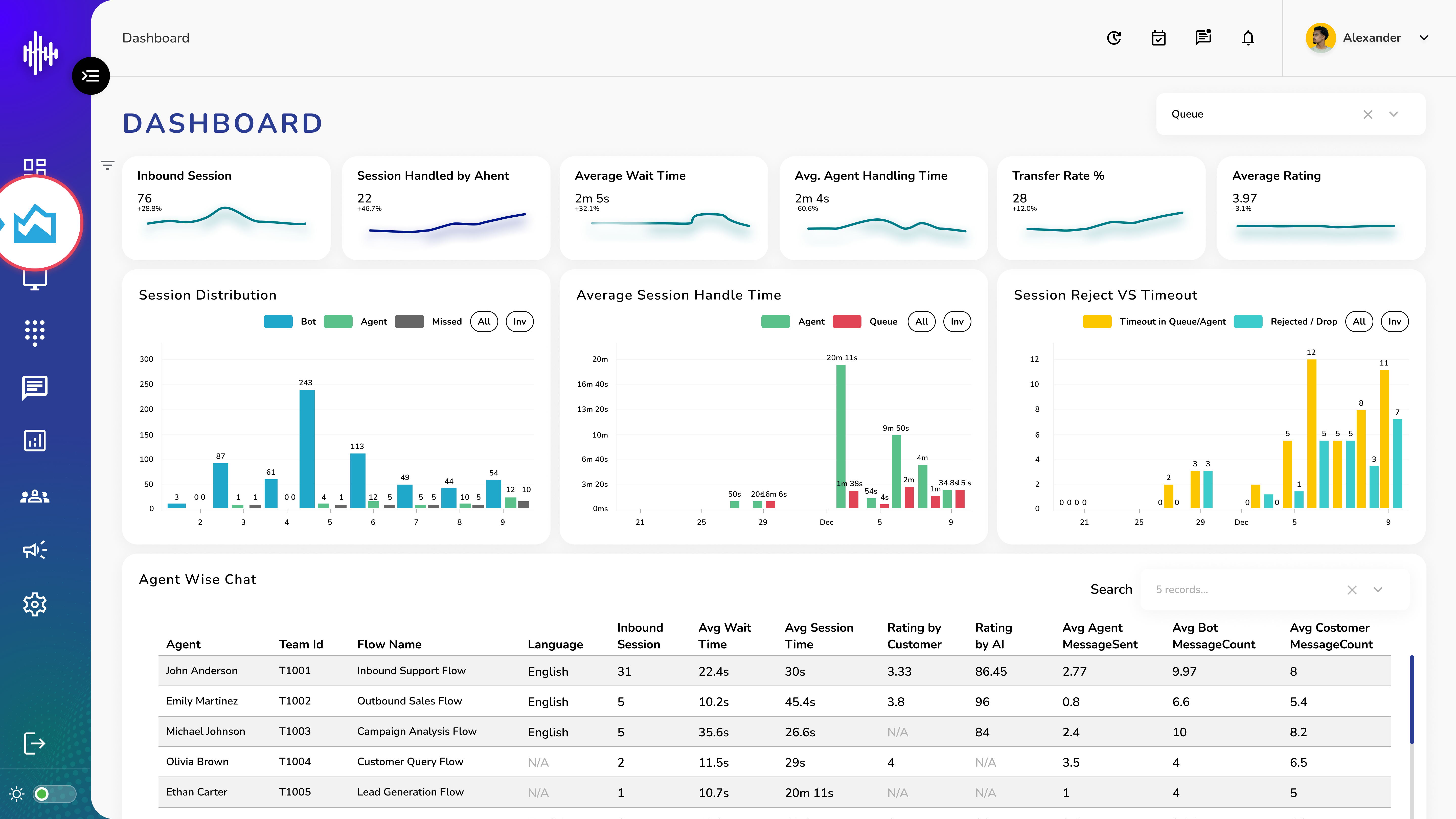Click the green Agent swatch in Session Distribution

click(338, 322)
